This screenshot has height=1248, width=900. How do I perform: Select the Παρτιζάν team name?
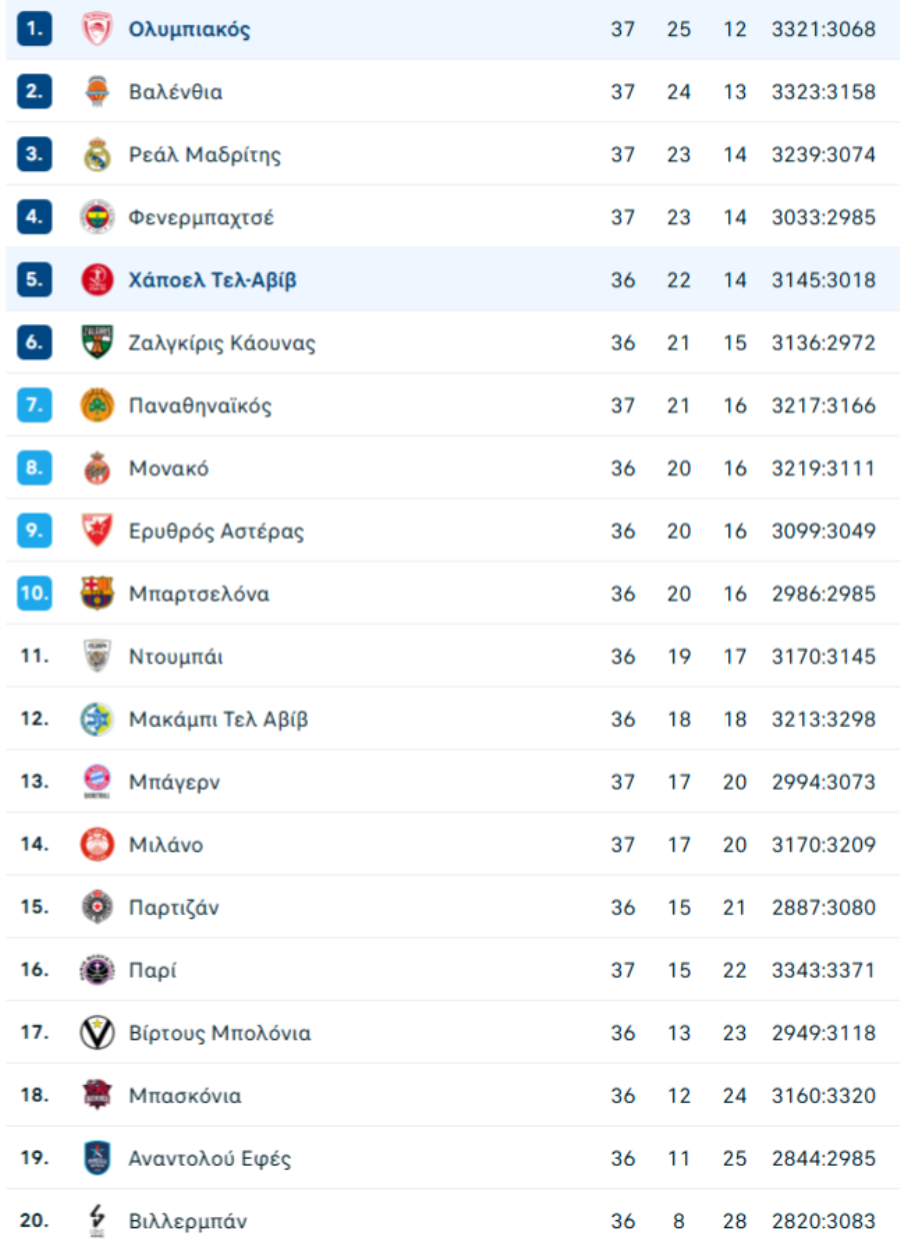pyautogui.click(x=174, y=908)
